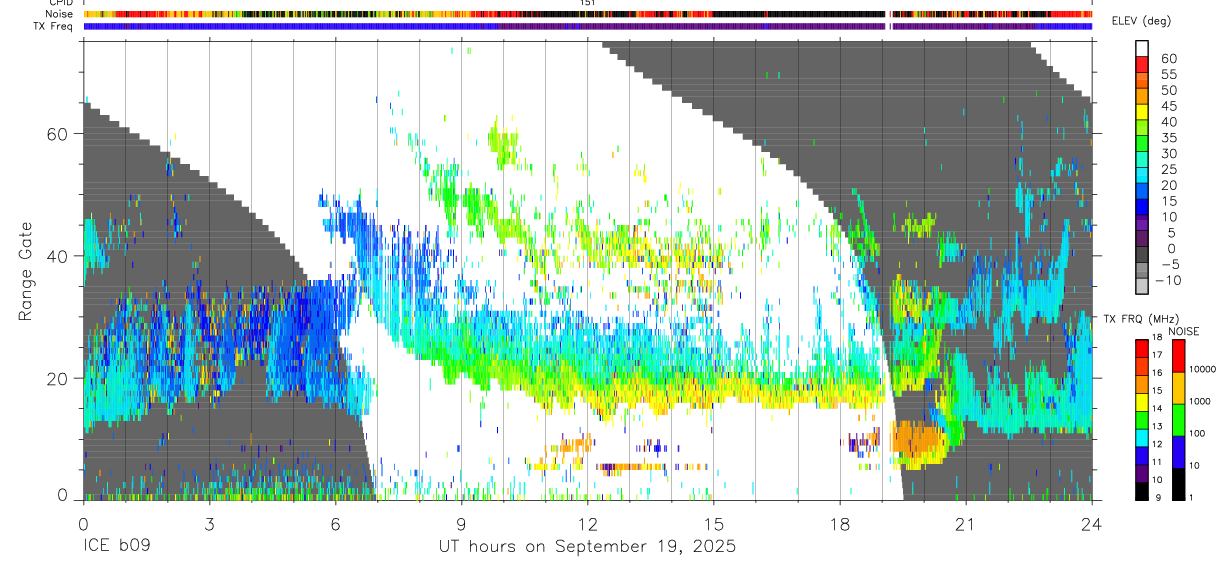Click elevation legend value '55'
This screenshot has width=1228, height=567.
[x=1168, y=74]
